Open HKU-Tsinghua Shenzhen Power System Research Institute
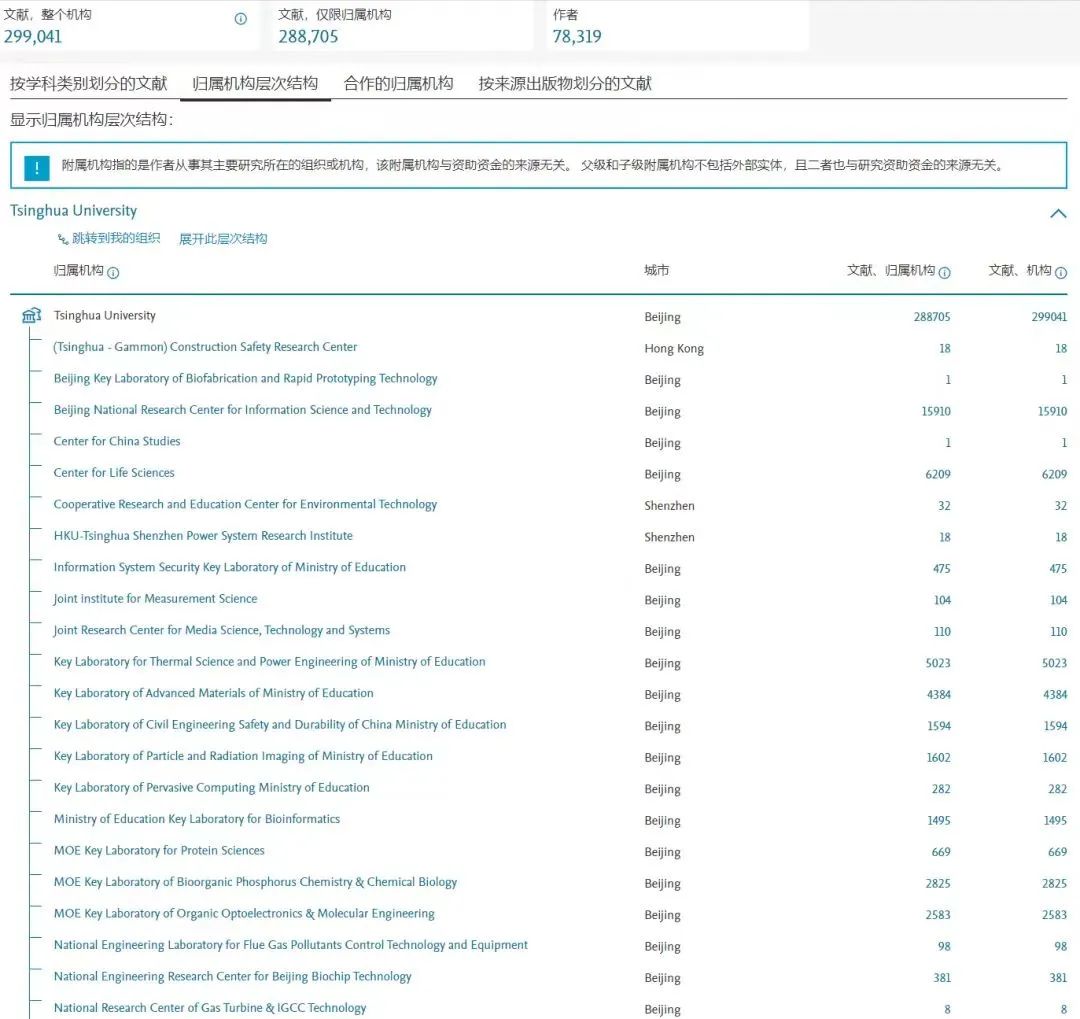1080x1019 pixels. click(203, 535)
